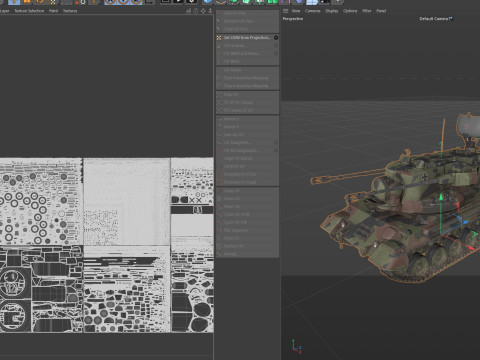
Task: Open UV Weld and Relax options gear
Action: [276, 53]
